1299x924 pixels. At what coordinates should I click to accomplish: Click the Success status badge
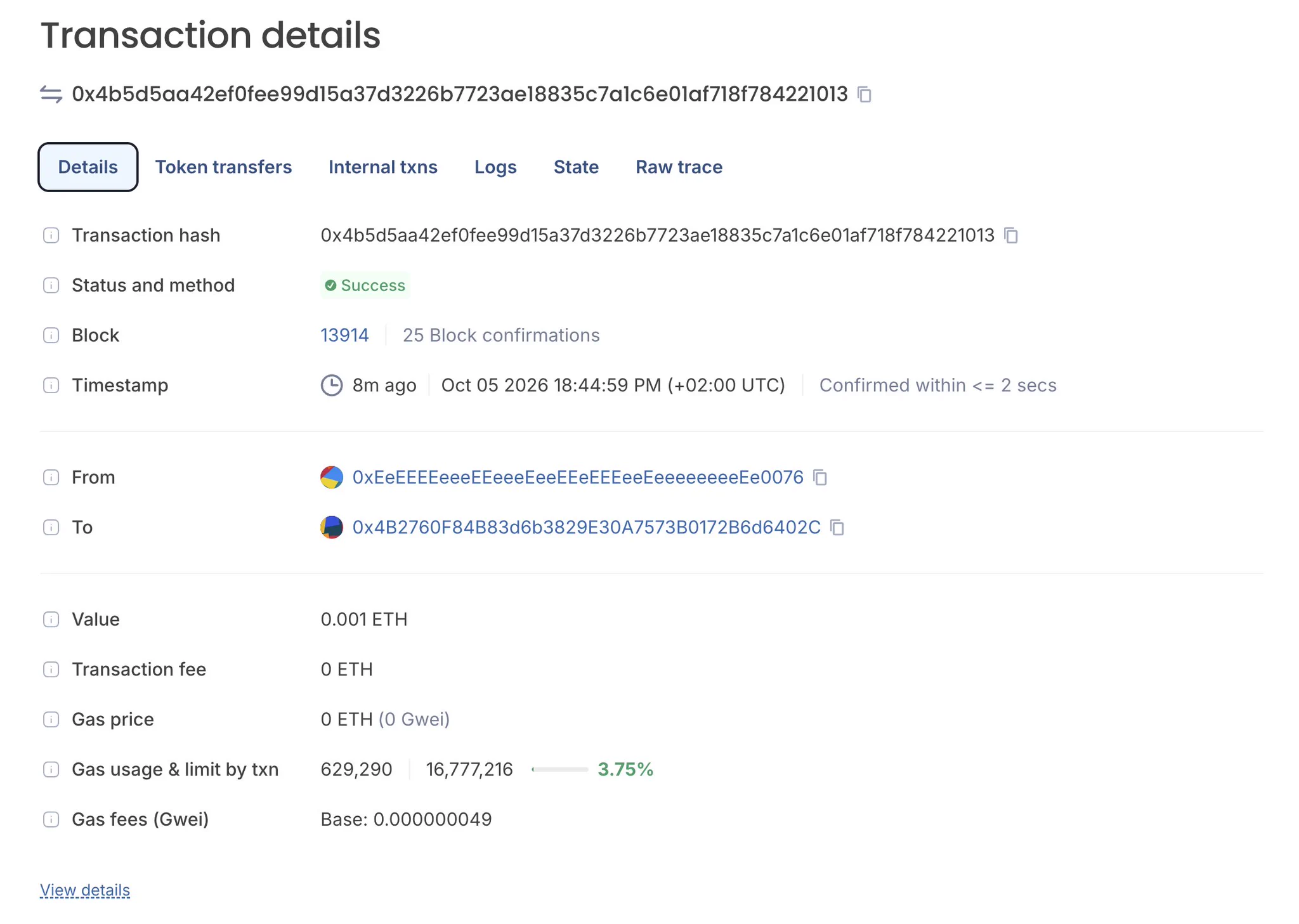pyautogui.click(x=365, y=285)
